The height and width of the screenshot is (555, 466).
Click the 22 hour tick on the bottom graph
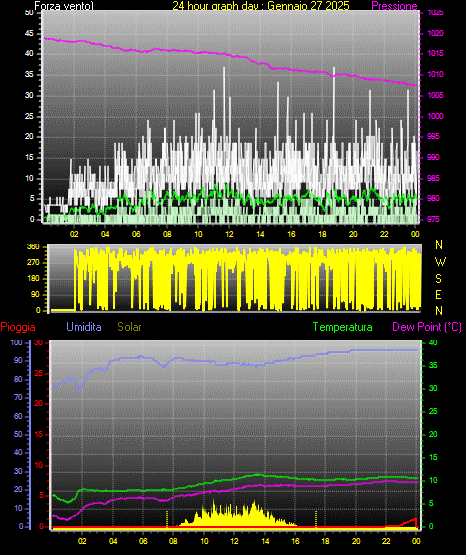coord(386,541)
